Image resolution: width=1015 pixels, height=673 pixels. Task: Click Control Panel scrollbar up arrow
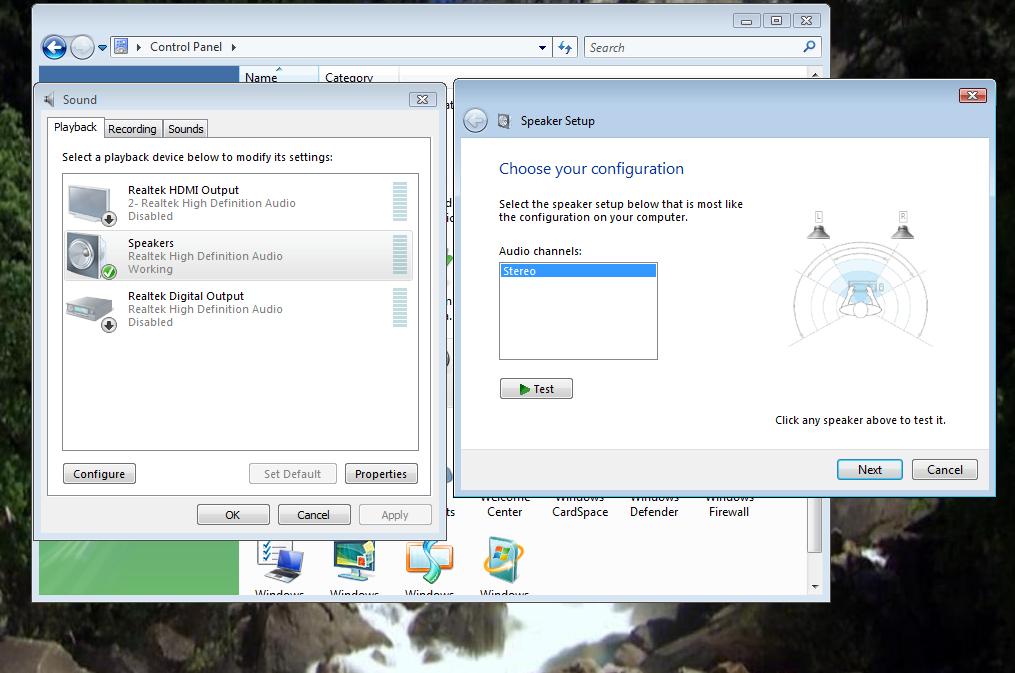click(815, 74)
